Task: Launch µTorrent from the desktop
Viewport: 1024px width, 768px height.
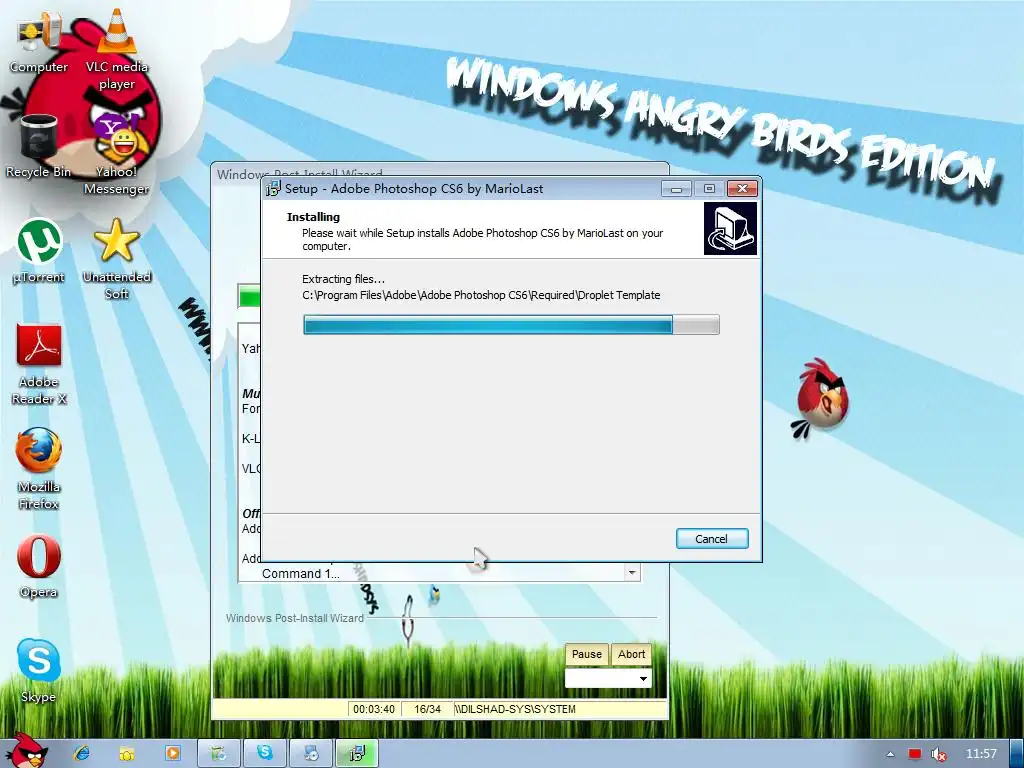Action: point(39,251)
